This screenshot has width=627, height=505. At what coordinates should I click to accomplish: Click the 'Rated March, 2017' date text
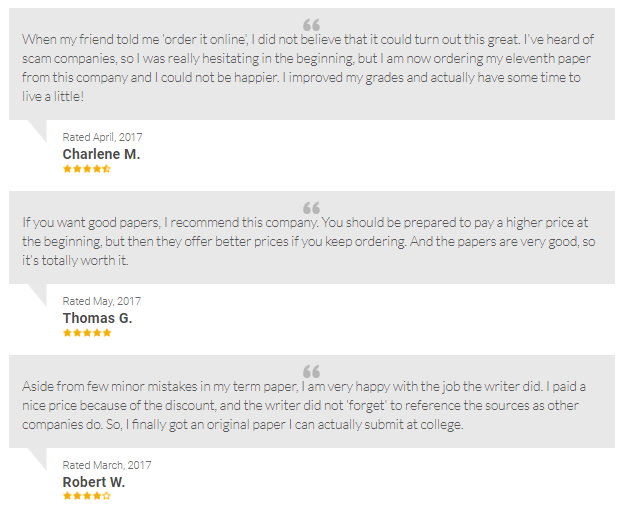107,465
